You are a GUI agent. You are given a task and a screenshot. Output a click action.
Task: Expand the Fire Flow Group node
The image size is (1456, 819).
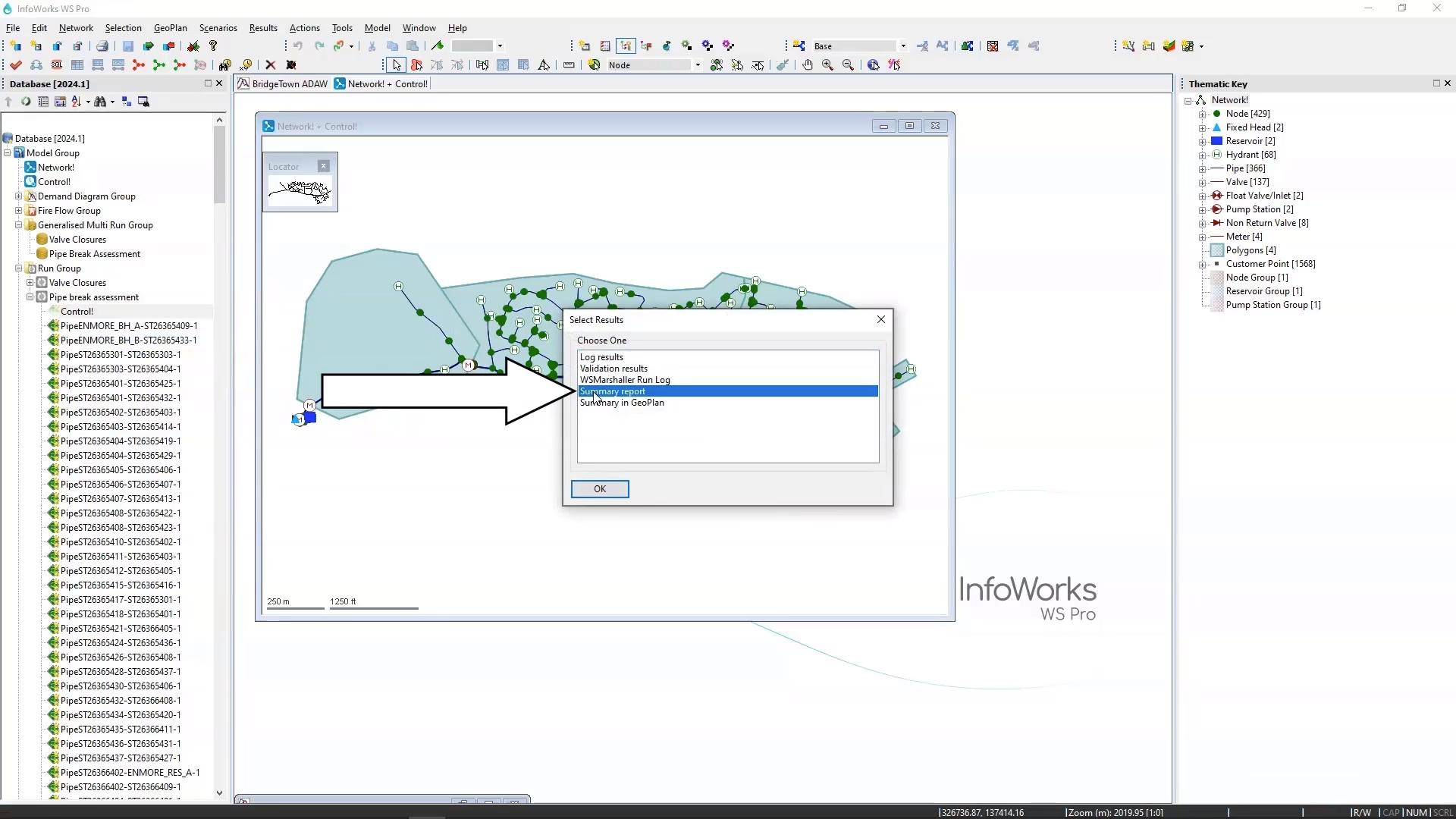(19, 211)
